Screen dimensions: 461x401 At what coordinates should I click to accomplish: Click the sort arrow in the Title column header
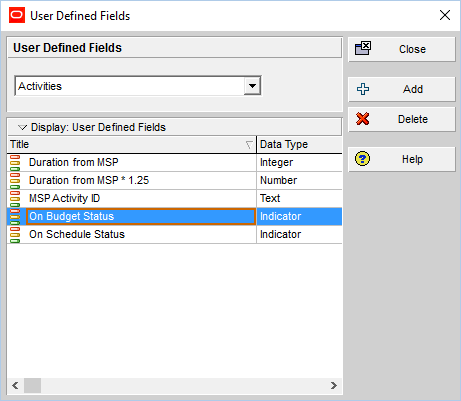pos(249,145)
